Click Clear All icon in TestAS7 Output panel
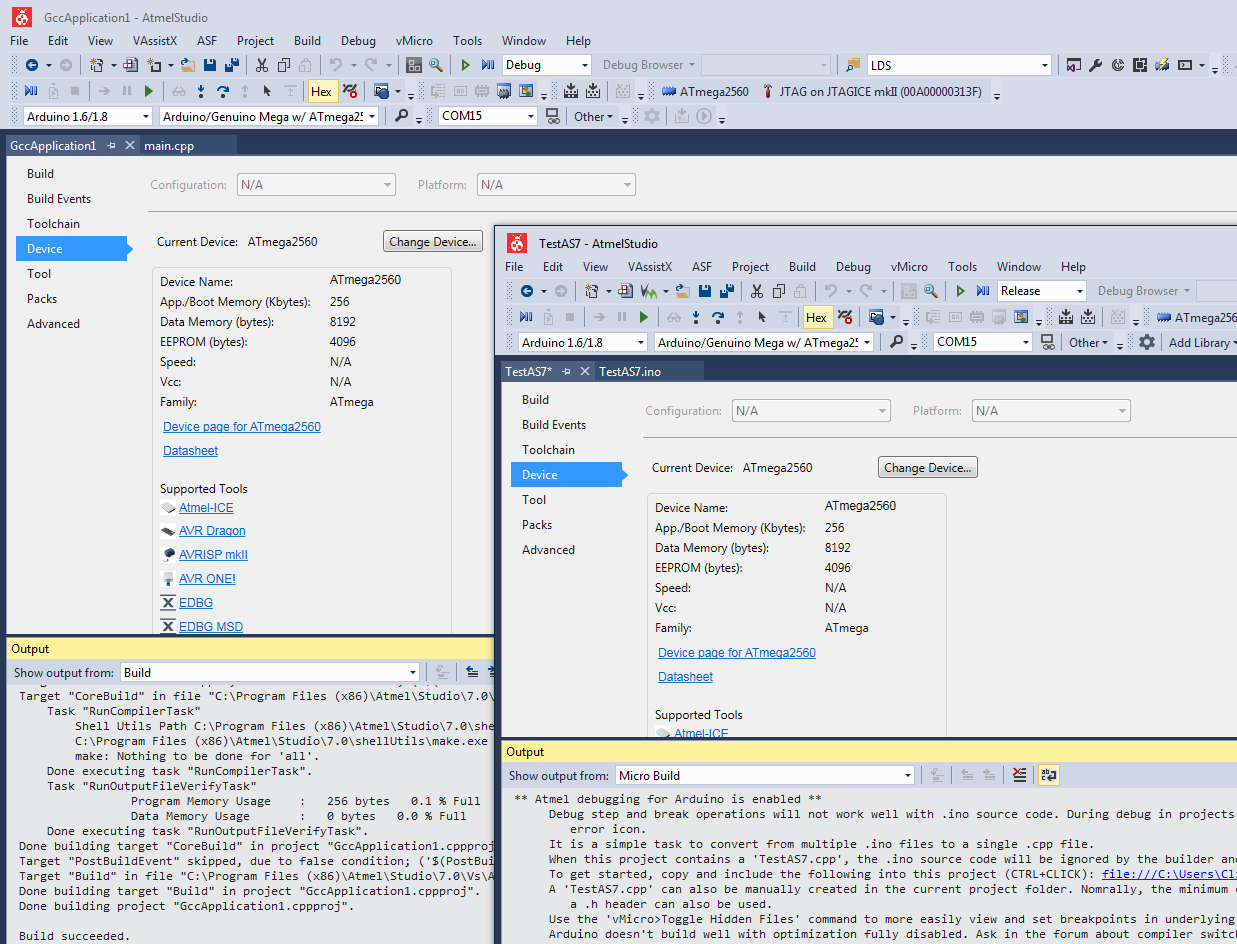Image resolution: width=1237 pixels, height=944 pixels. [1019, 775]
